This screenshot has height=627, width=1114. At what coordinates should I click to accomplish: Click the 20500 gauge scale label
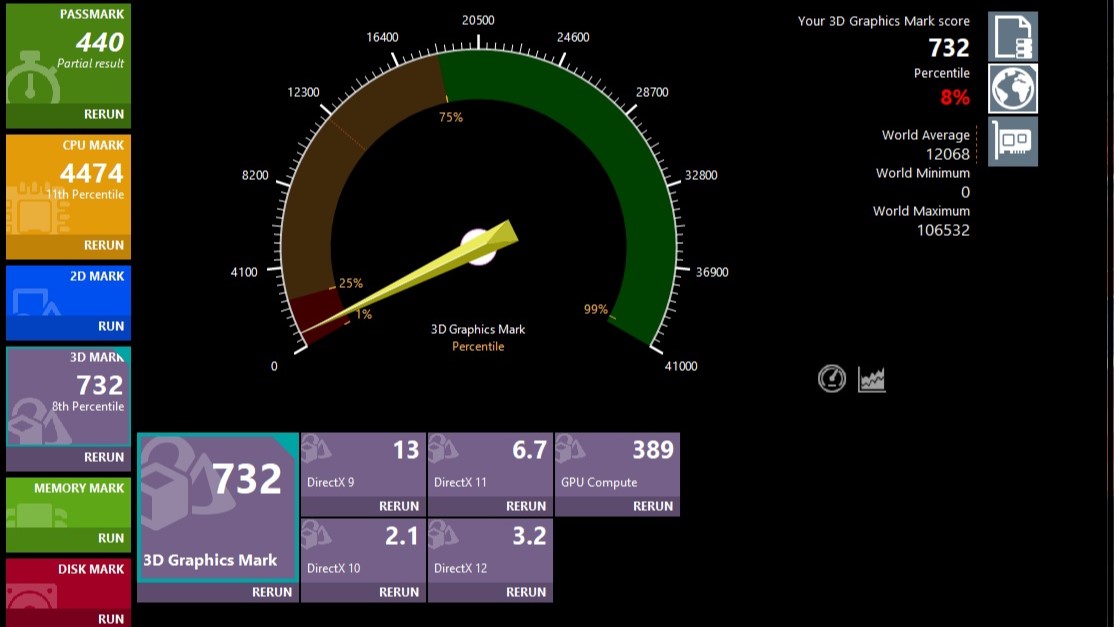coord(478,21)
